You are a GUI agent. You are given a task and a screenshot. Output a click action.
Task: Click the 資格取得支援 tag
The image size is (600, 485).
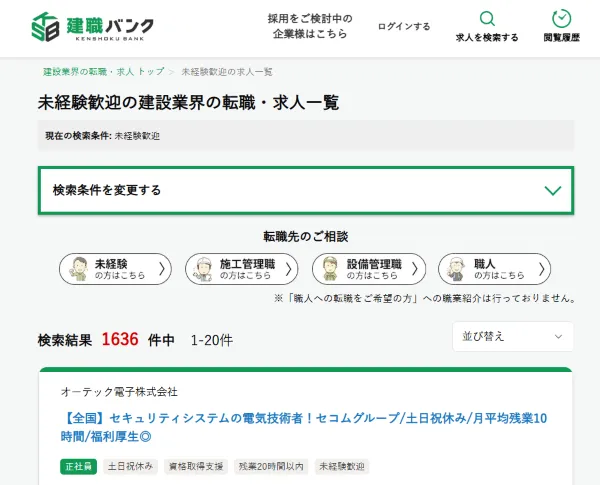pos(196,466)
